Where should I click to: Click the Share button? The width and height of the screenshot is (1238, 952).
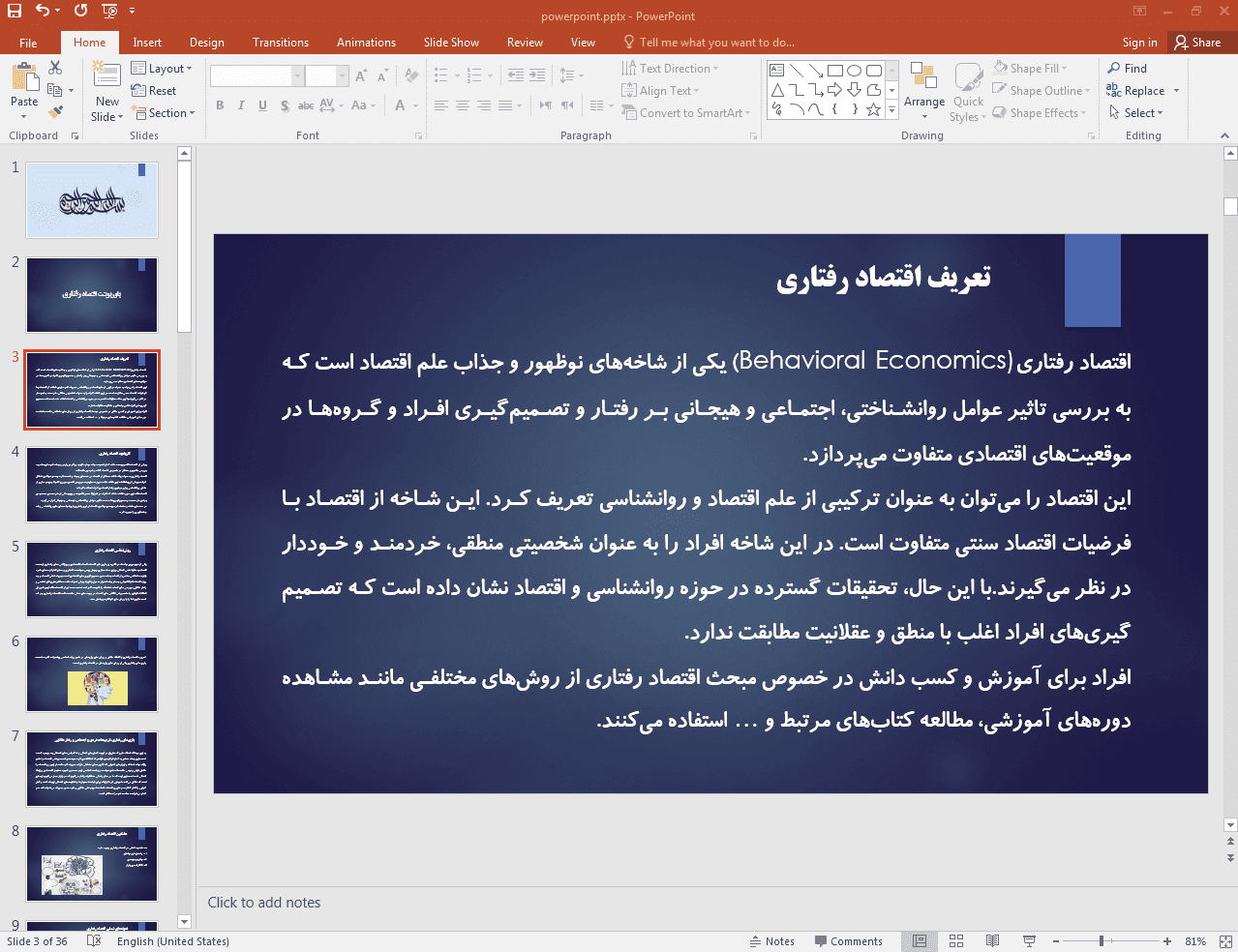tap(1197, 43)
